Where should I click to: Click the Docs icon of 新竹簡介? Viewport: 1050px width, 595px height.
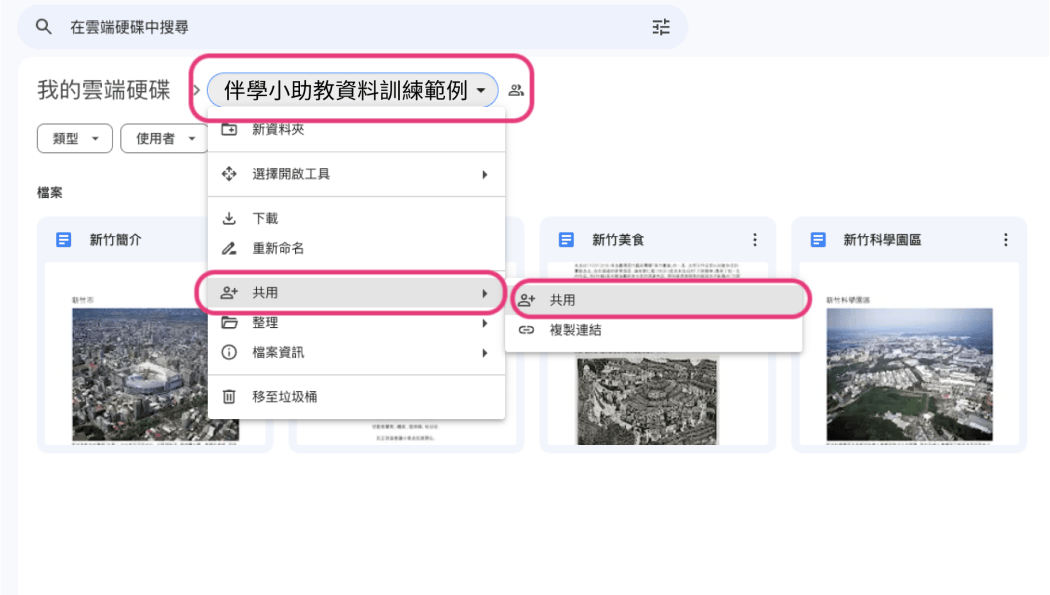tap(64, 240)
